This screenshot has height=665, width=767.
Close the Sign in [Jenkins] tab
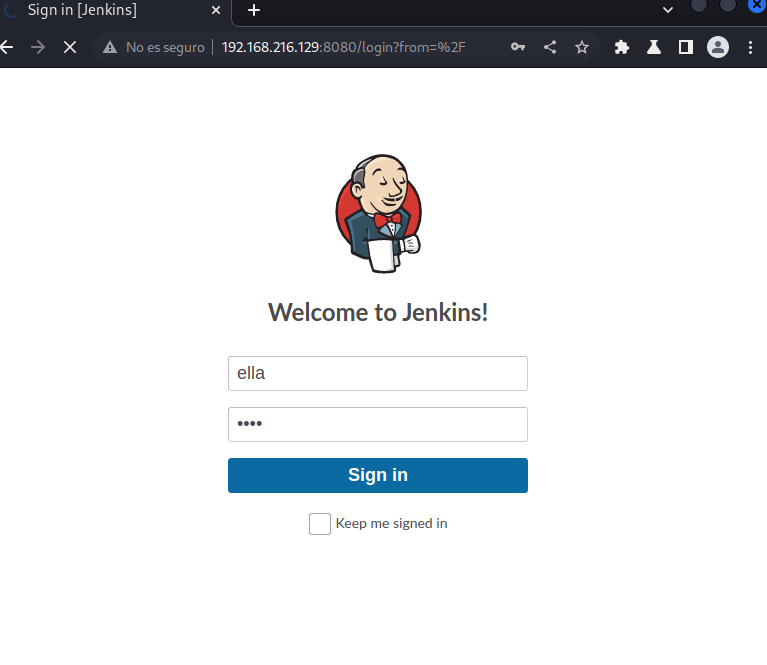(216, 10)
